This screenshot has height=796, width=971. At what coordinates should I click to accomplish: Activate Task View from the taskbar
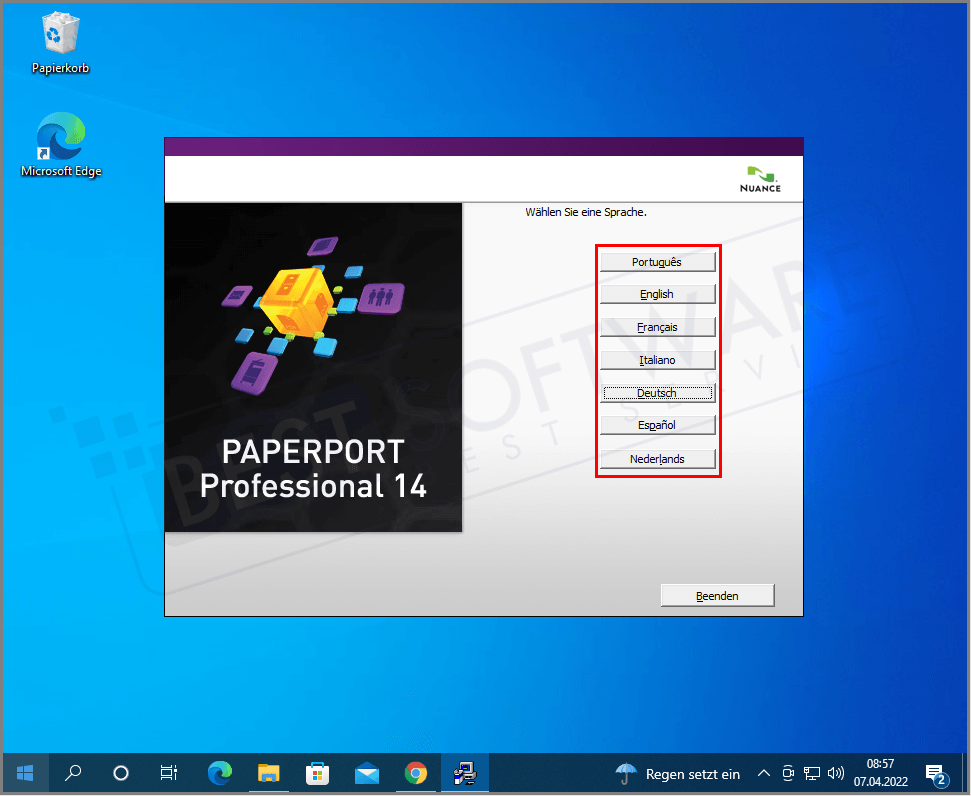point(168,772)
